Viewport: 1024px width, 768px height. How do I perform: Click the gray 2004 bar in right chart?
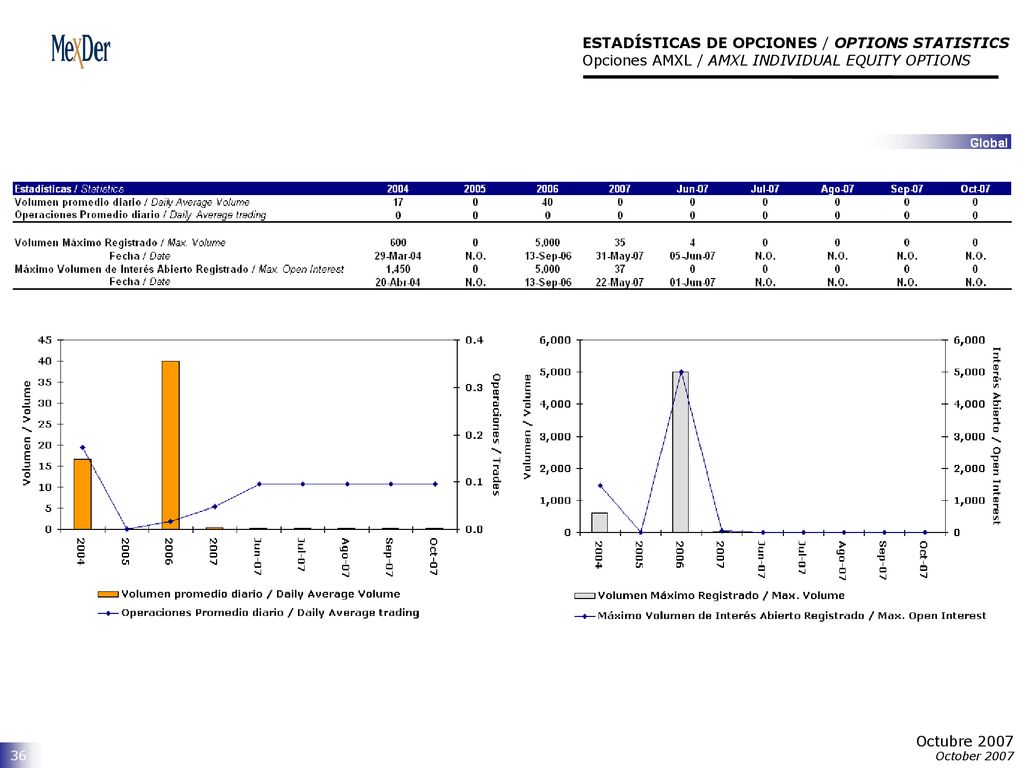[600, 522]
